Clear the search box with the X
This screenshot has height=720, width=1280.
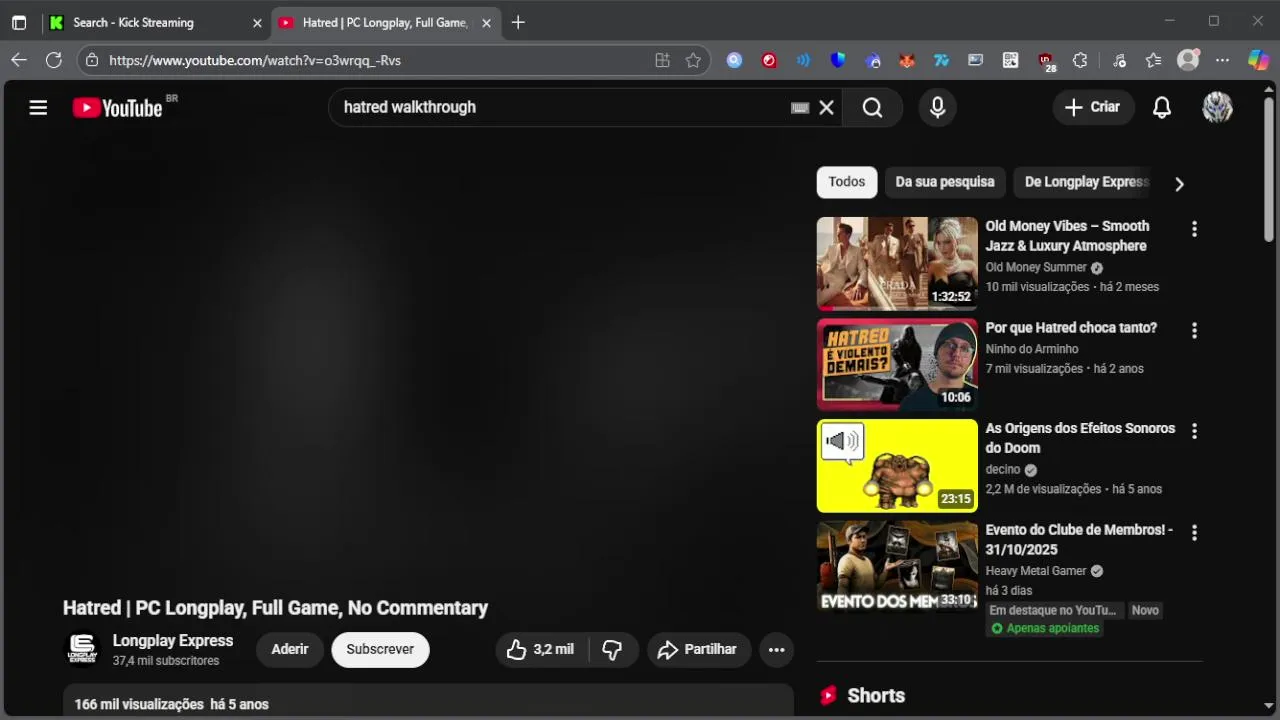[x=826, y=107]
